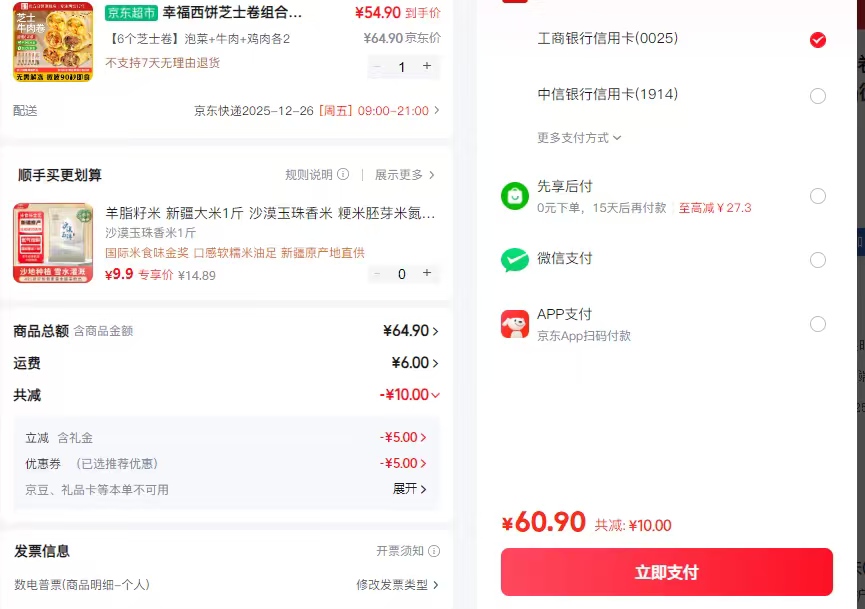
Task: Open 修改发票类型 link
Action: [x=397, y=585]
